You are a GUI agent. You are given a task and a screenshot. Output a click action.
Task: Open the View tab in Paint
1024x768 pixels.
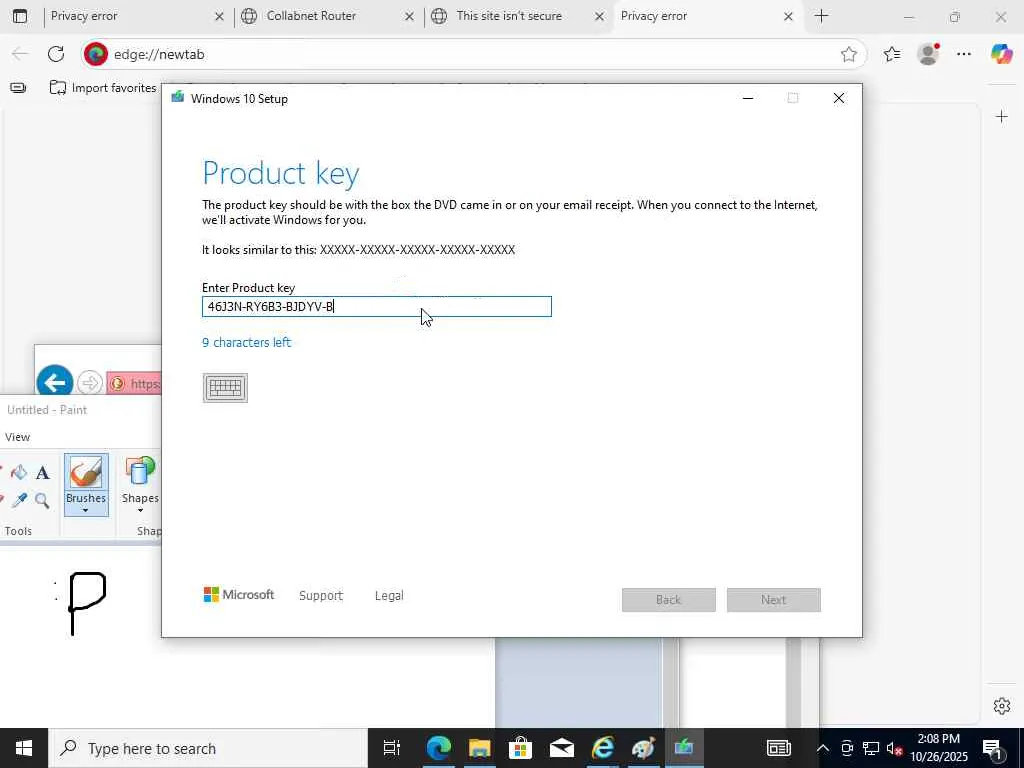click(17, 437)
